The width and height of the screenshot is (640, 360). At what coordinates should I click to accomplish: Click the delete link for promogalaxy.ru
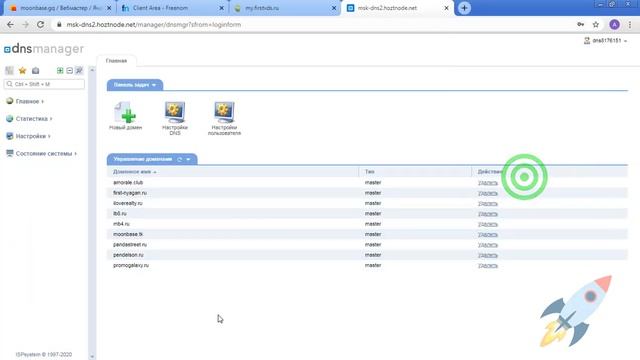coord(488,266)
